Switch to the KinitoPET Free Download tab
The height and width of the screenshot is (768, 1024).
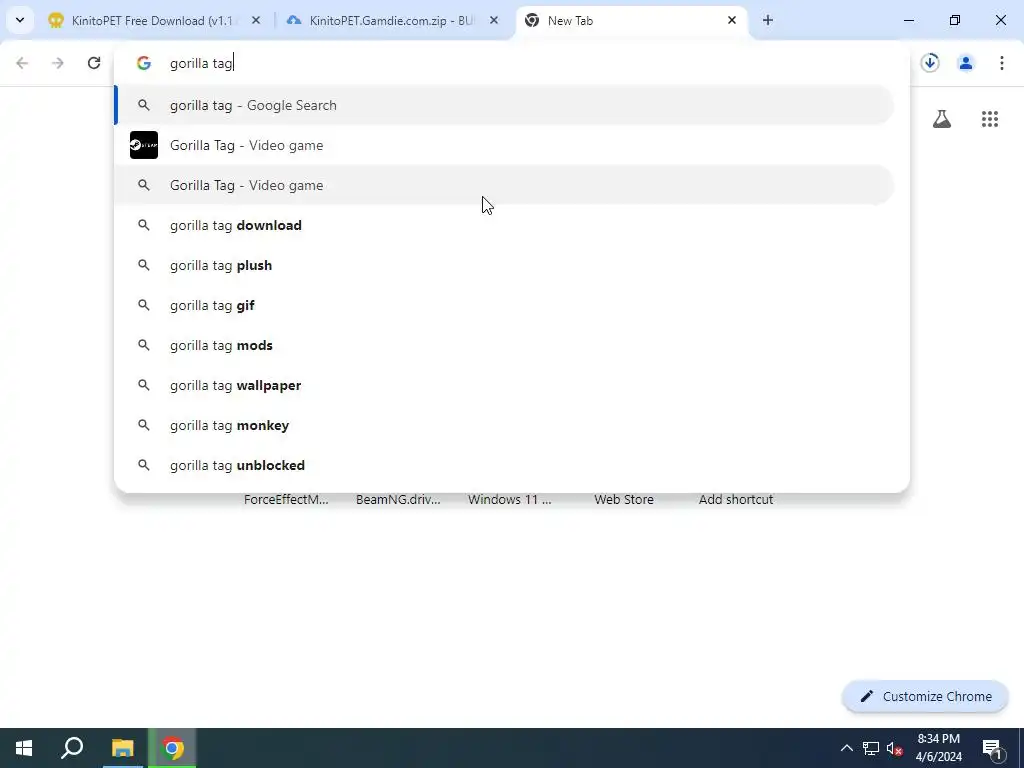(x=155, y=21)
